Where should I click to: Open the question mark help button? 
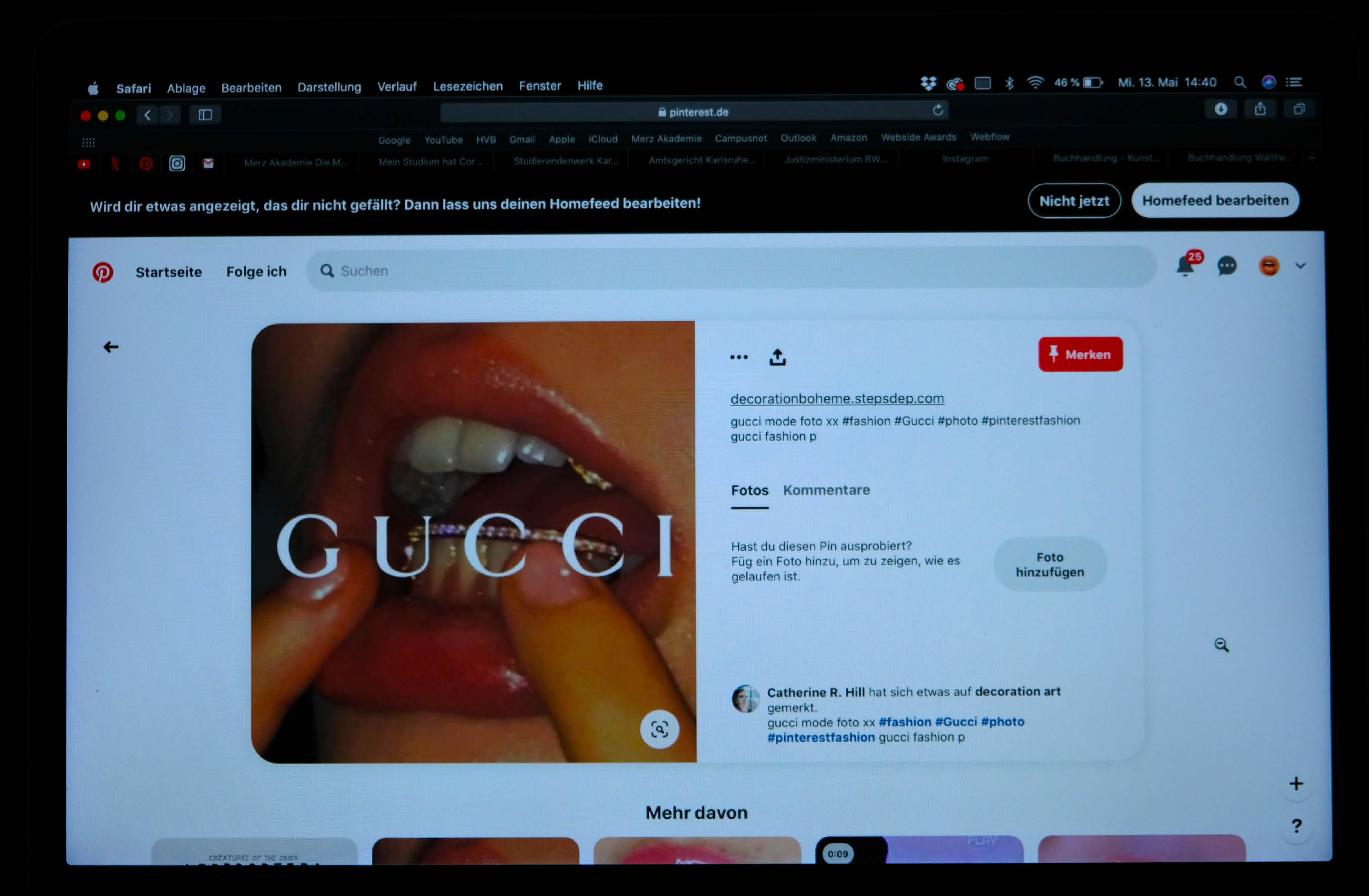click(1296, 826)
